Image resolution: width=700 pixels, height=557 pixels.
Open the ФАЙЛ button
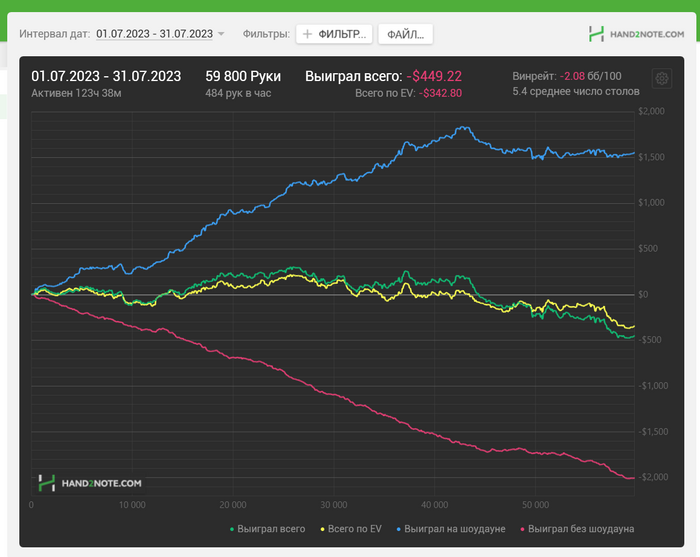coord(405,34)
